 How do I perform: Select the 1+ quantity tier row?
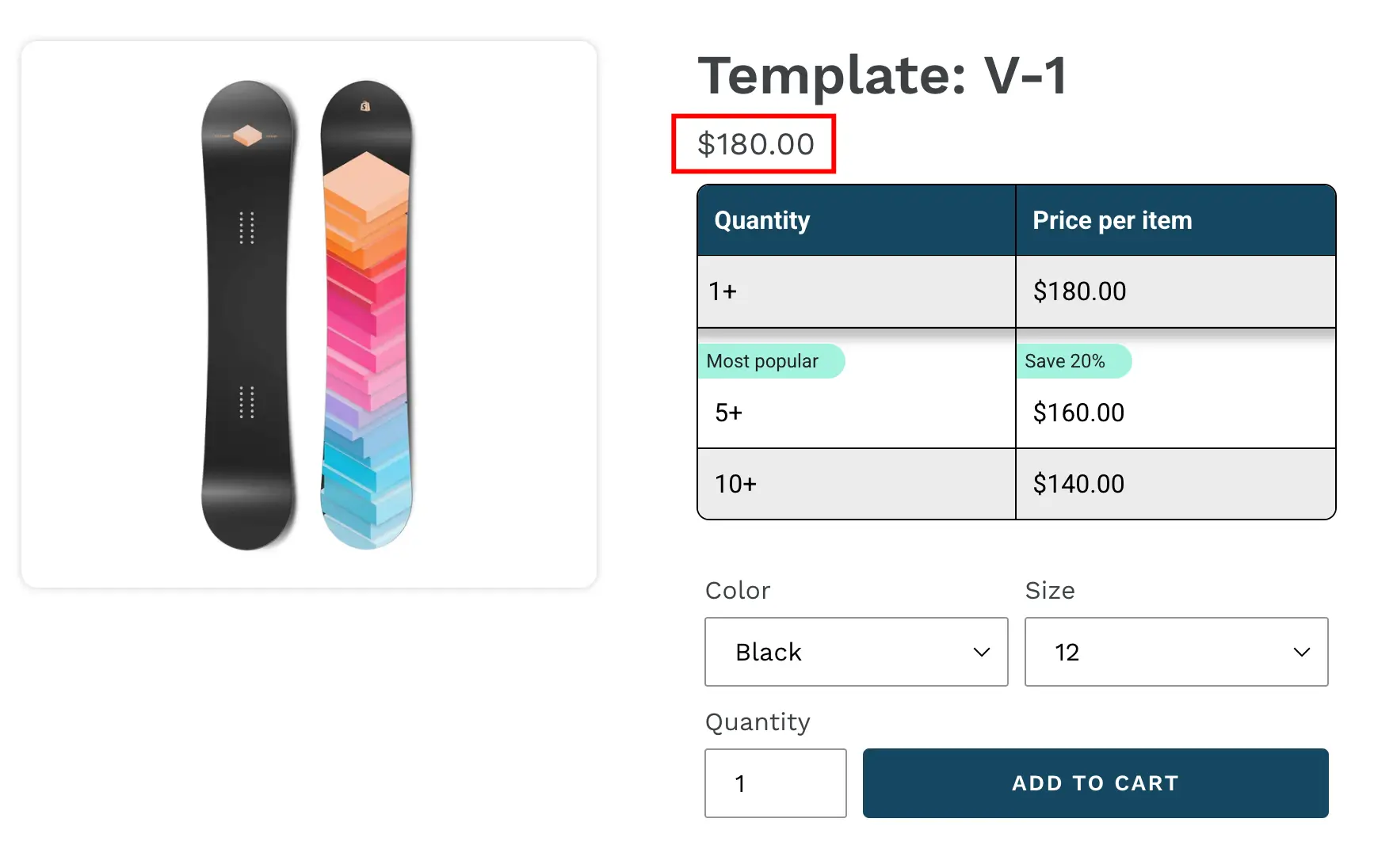856,291
